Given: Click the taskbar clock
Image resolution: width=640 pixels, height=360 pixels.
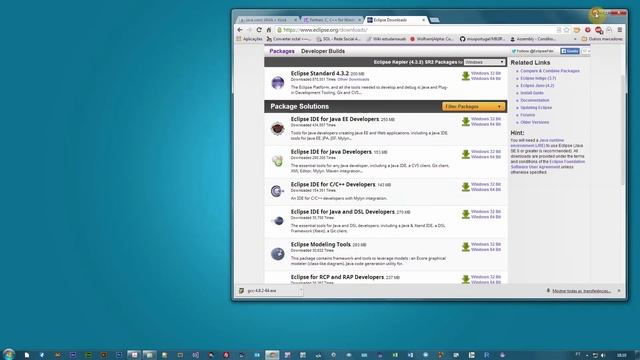Looking at the screenshot, I should click(x=621, y=355).
